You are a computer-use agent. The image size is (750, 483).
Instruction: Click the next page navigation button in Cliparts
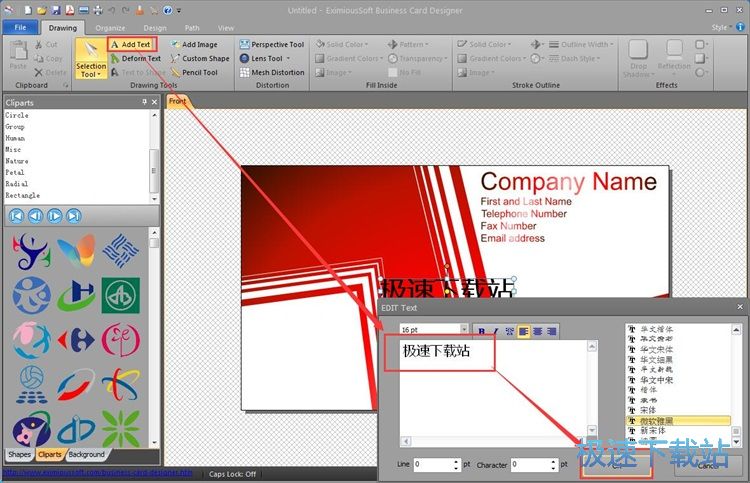[55, 216]
